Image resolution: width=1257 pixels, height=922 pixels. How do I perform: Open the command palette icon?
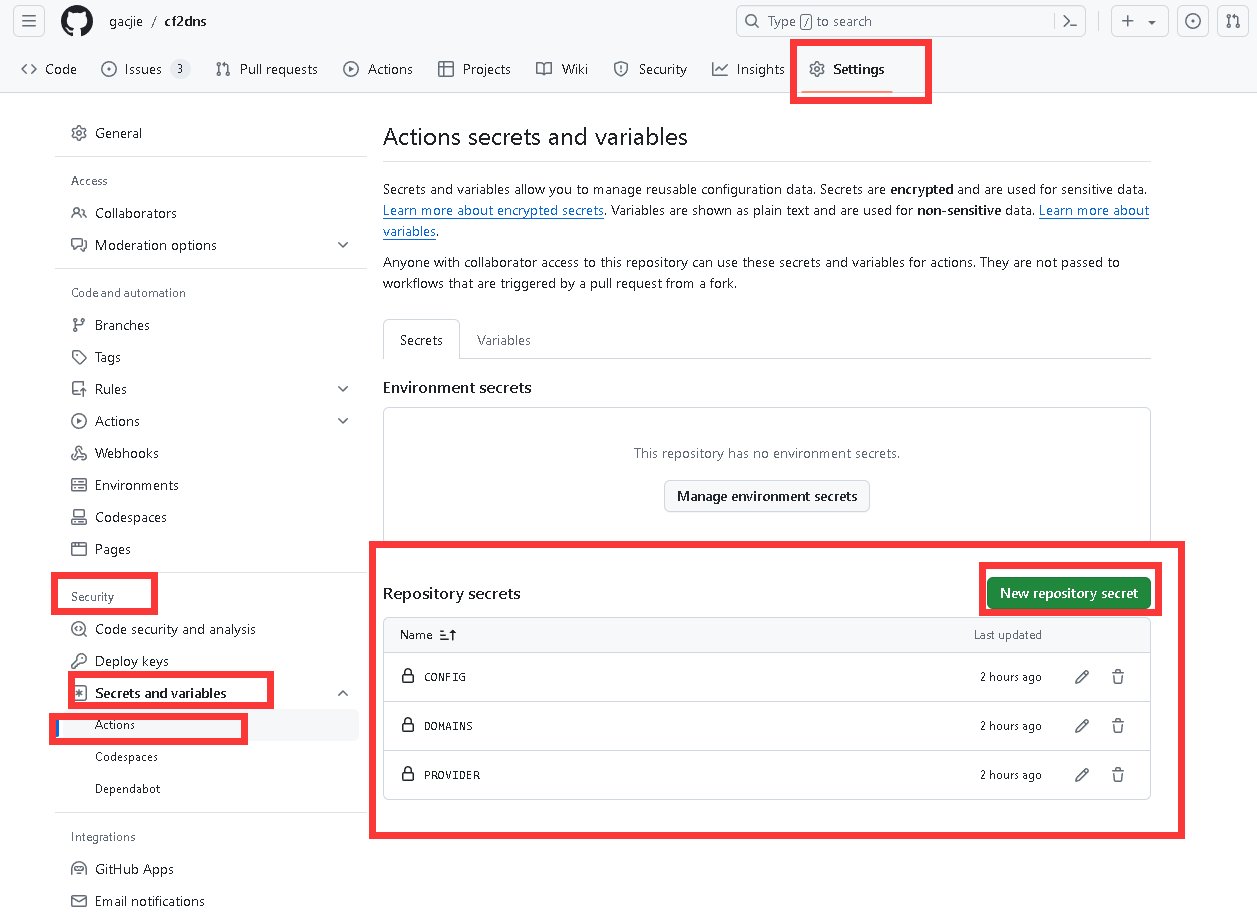click(x=1069, y=21)
